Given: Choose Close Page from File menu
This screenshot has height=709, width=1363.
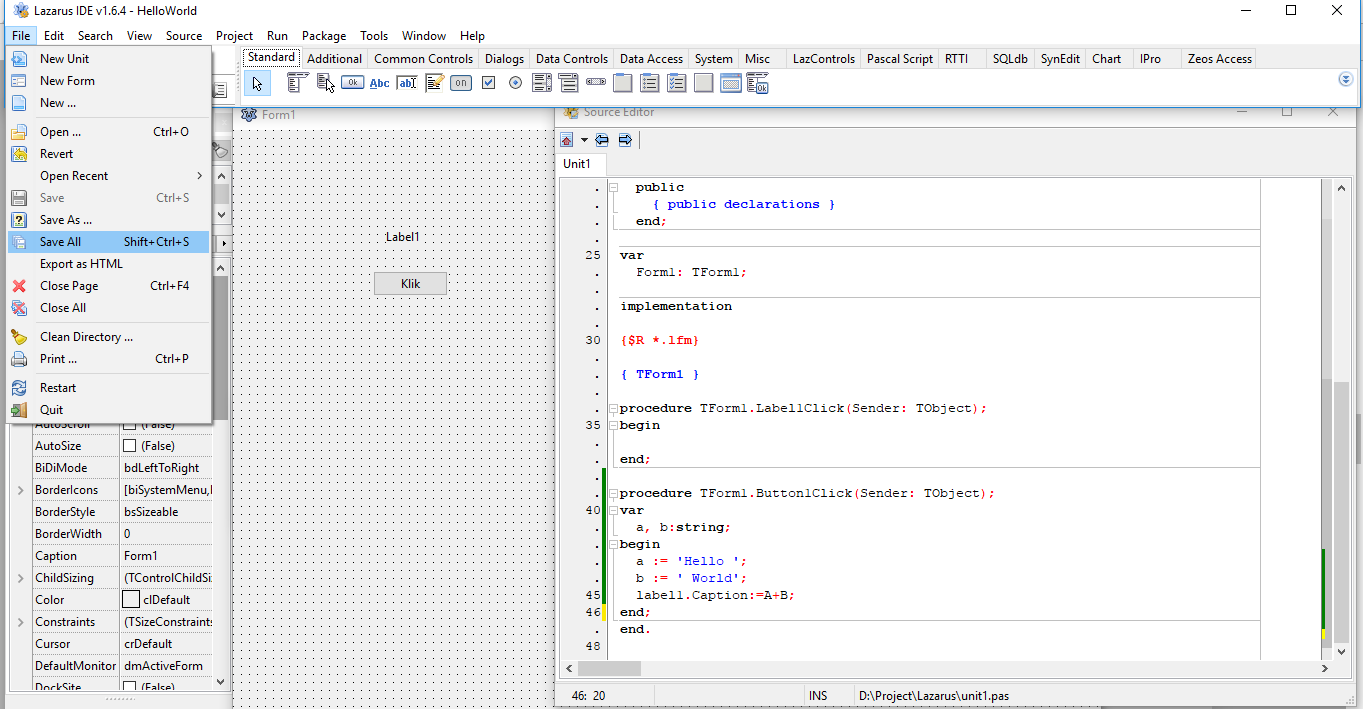Looking at the screenshot, I should (x=108, y=286).
